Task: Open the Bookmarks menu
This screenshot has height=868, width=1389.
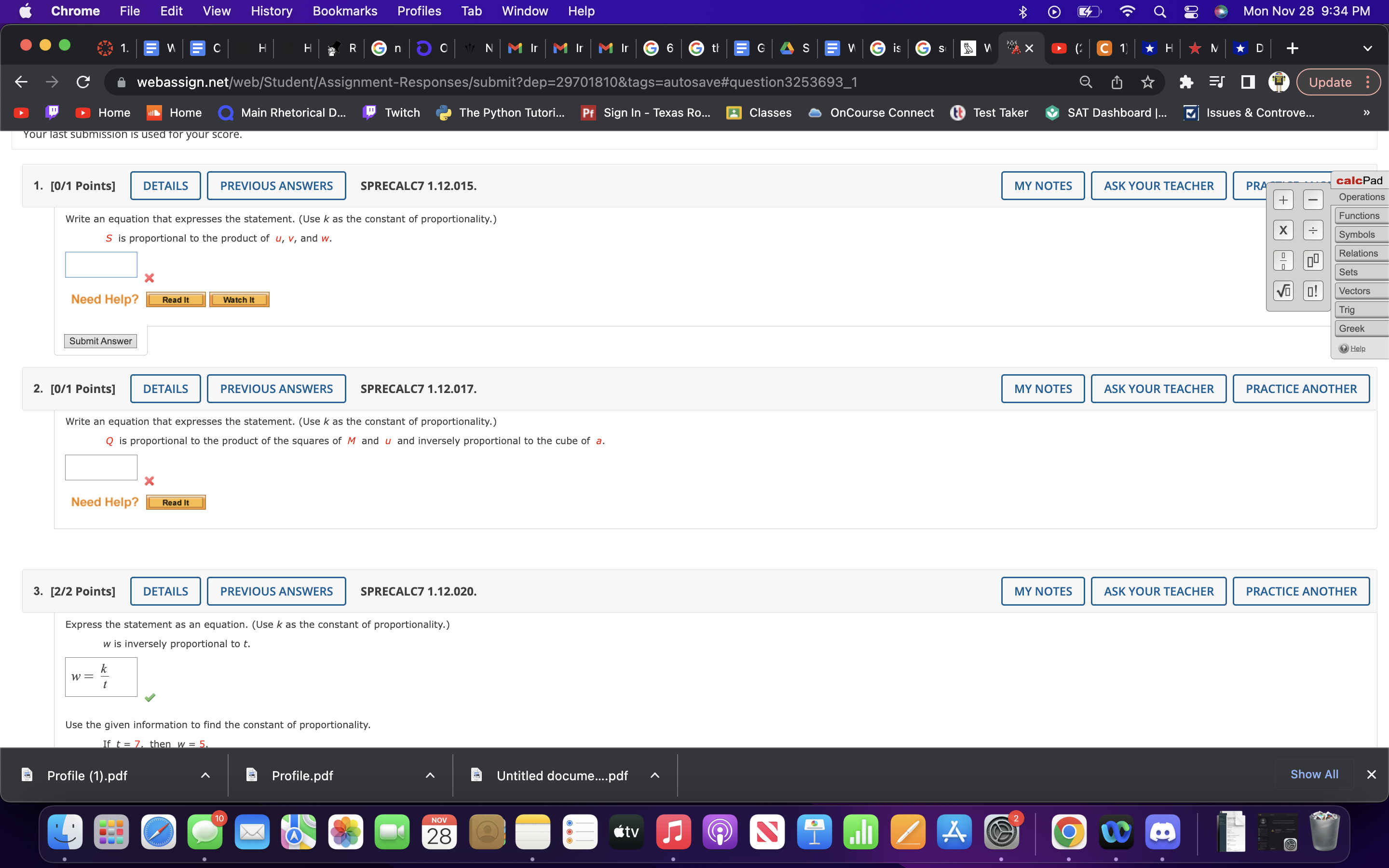Action: point(345,11)
